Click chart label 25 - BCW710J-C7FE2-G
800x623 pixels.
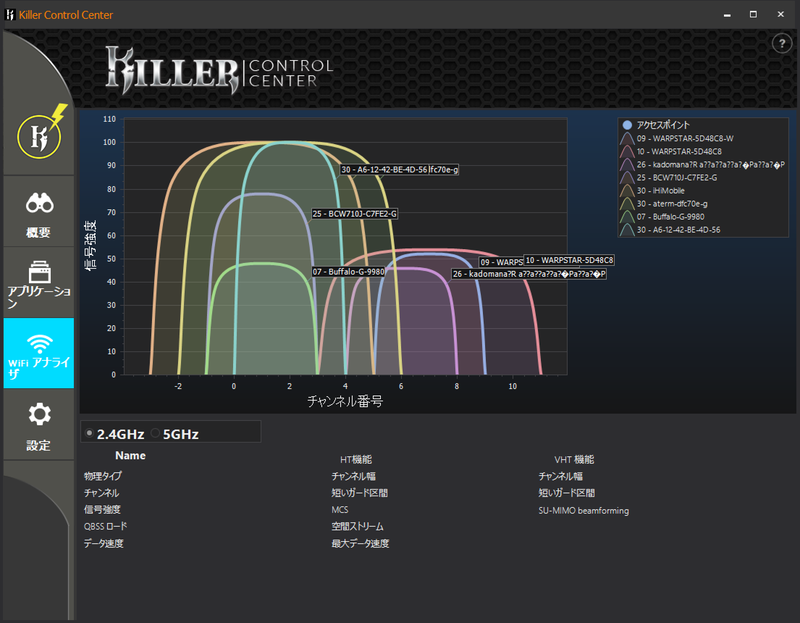[355, 214]
